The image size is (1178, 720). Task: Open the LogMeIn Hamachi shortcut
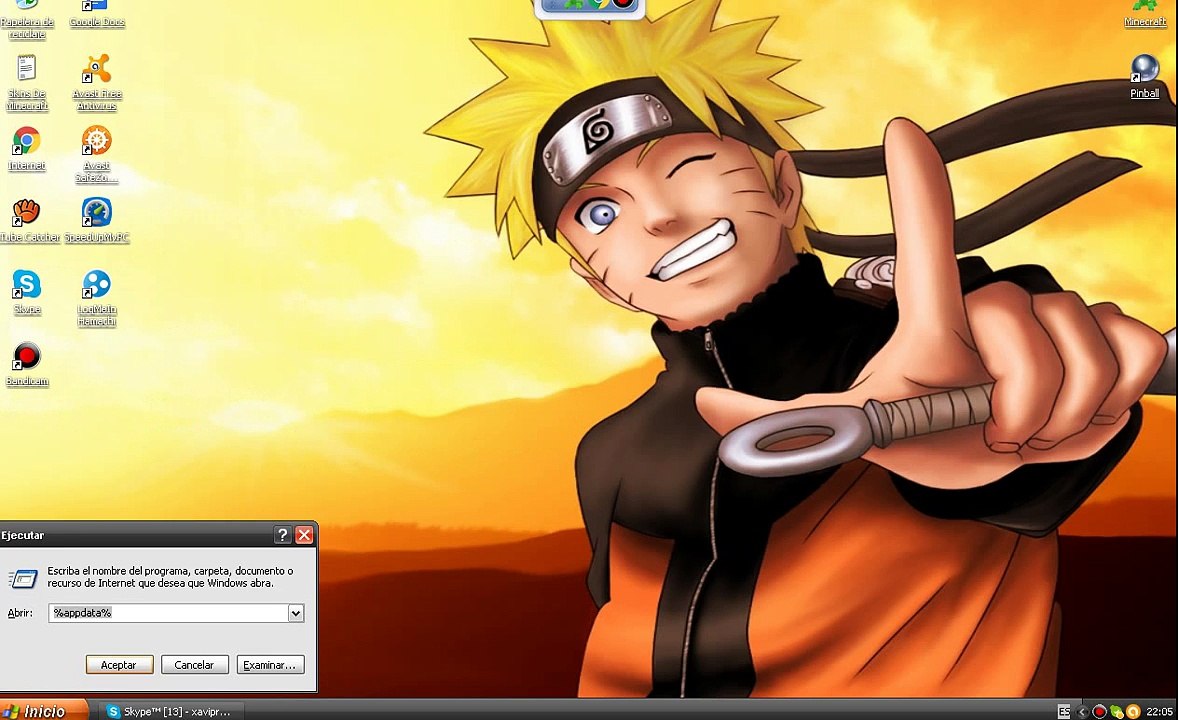[97, 298]
